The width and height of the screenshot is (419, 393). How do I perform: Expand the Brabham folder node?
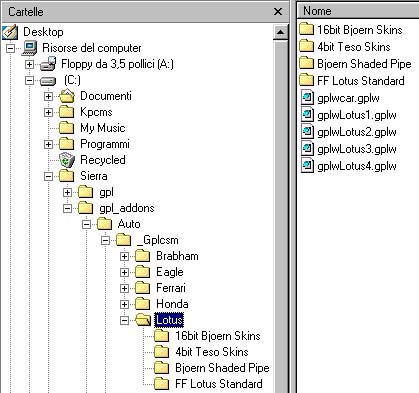pos(124,256)
